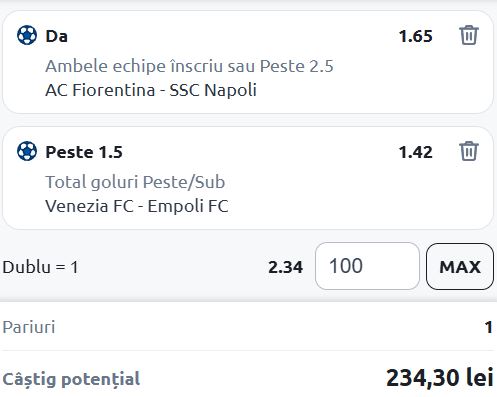Viewport: 497px width, 397px height.
Task: Set the maximum stake with MAX
Action: tap(460, 266)
